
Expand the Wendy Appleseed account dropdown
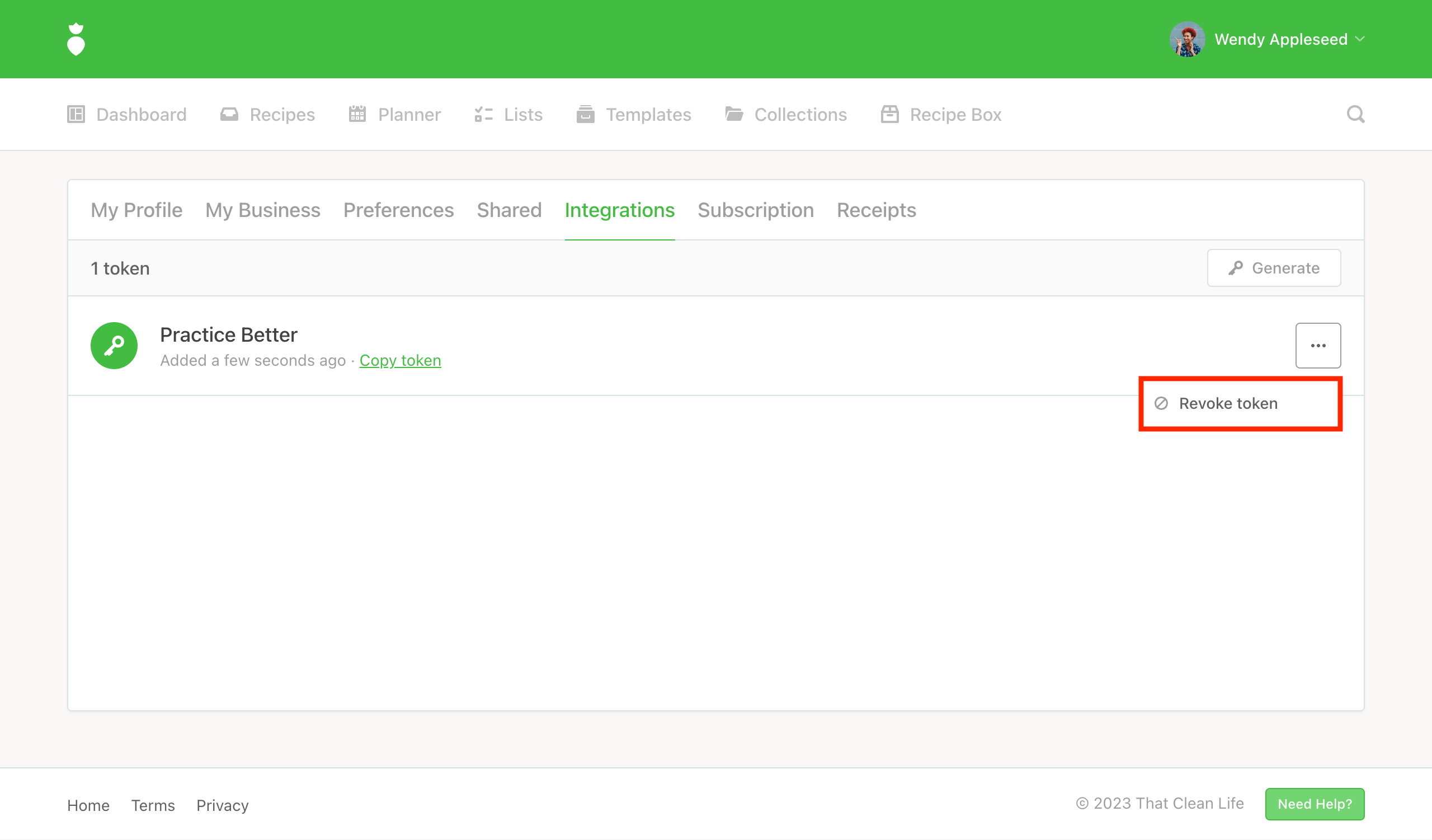click(x=1360, y=39)
